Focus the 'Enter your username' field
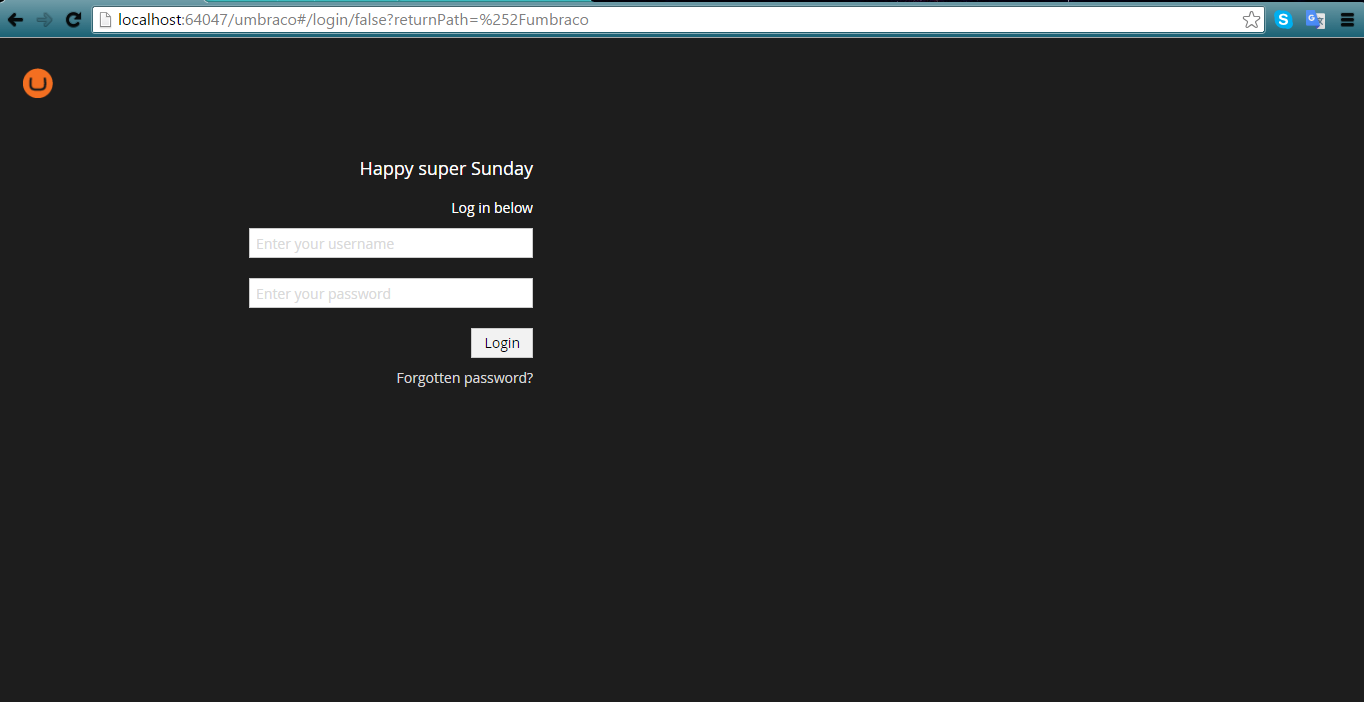The image size is (1364, 702). tap(390, 243)
